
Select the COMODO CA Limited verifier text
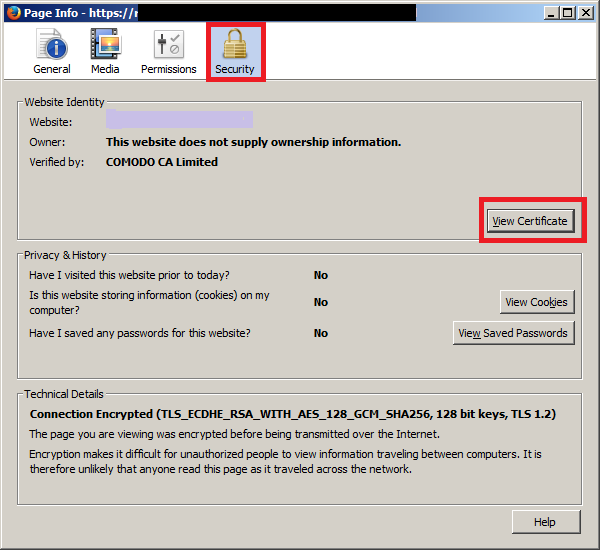point(162,162)
